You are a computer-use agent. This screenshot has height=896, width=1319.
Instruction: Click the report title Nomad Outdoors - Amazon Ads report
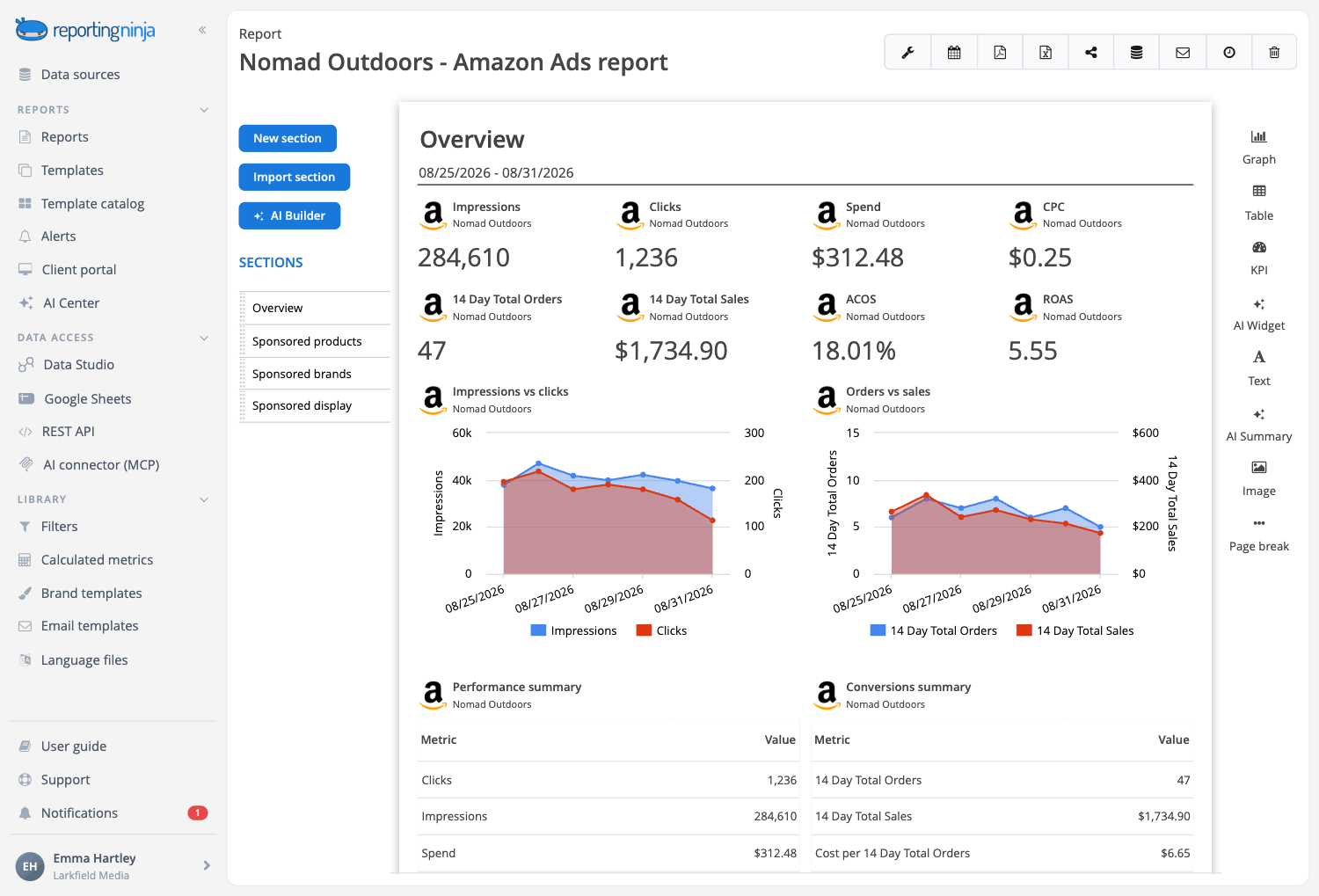tap(454, 62)
